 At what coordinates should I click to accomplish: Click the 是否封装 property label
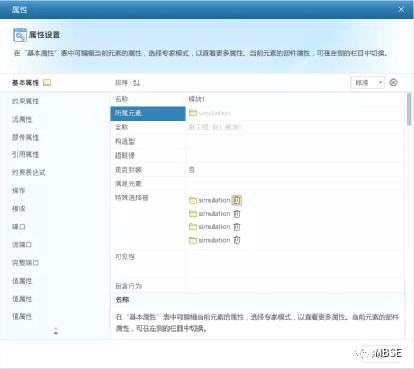click(128, 170)
